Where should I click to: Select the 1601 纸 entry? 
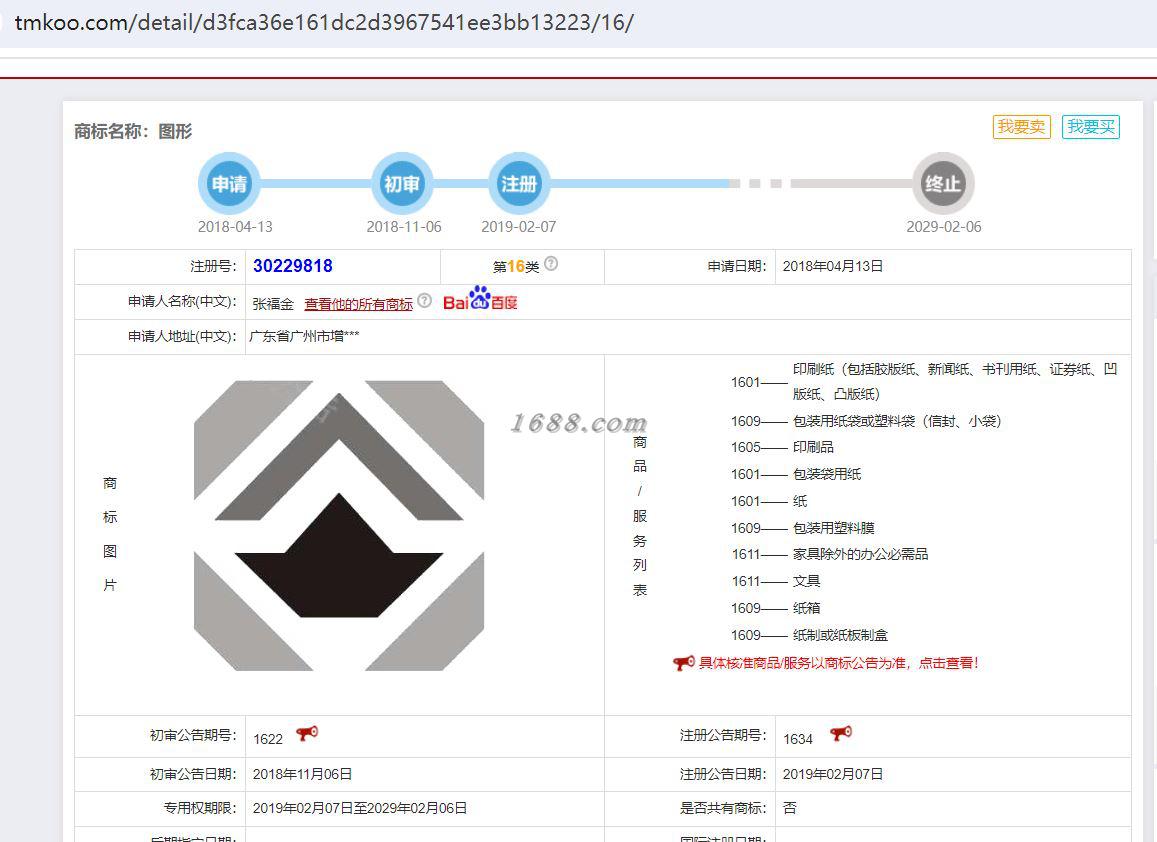pyautogui.click(x=769, y=502)
